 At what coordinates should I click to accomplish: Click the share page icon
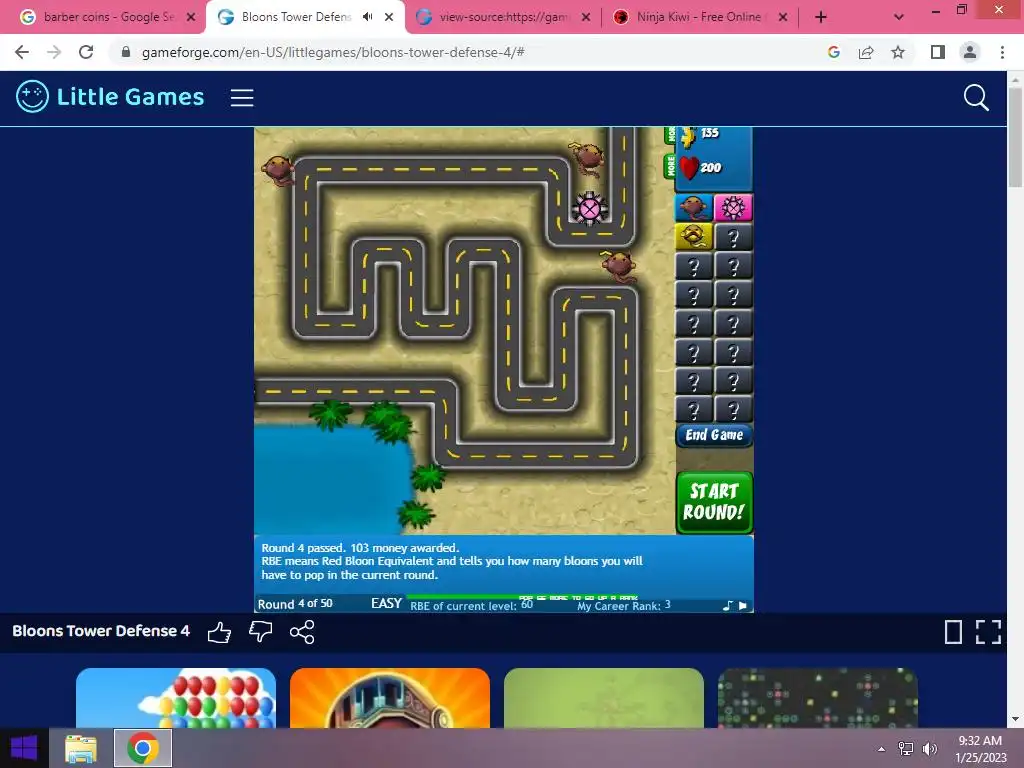[866, 52]
